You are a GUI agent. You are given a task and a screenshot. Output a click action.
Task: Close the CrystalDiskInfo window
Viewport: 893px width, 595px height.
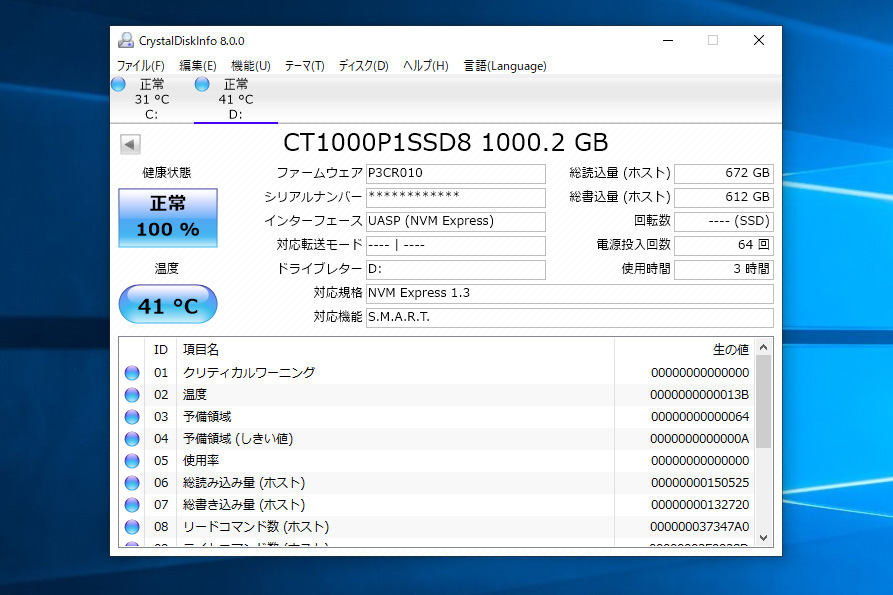(x=759, y=40)
